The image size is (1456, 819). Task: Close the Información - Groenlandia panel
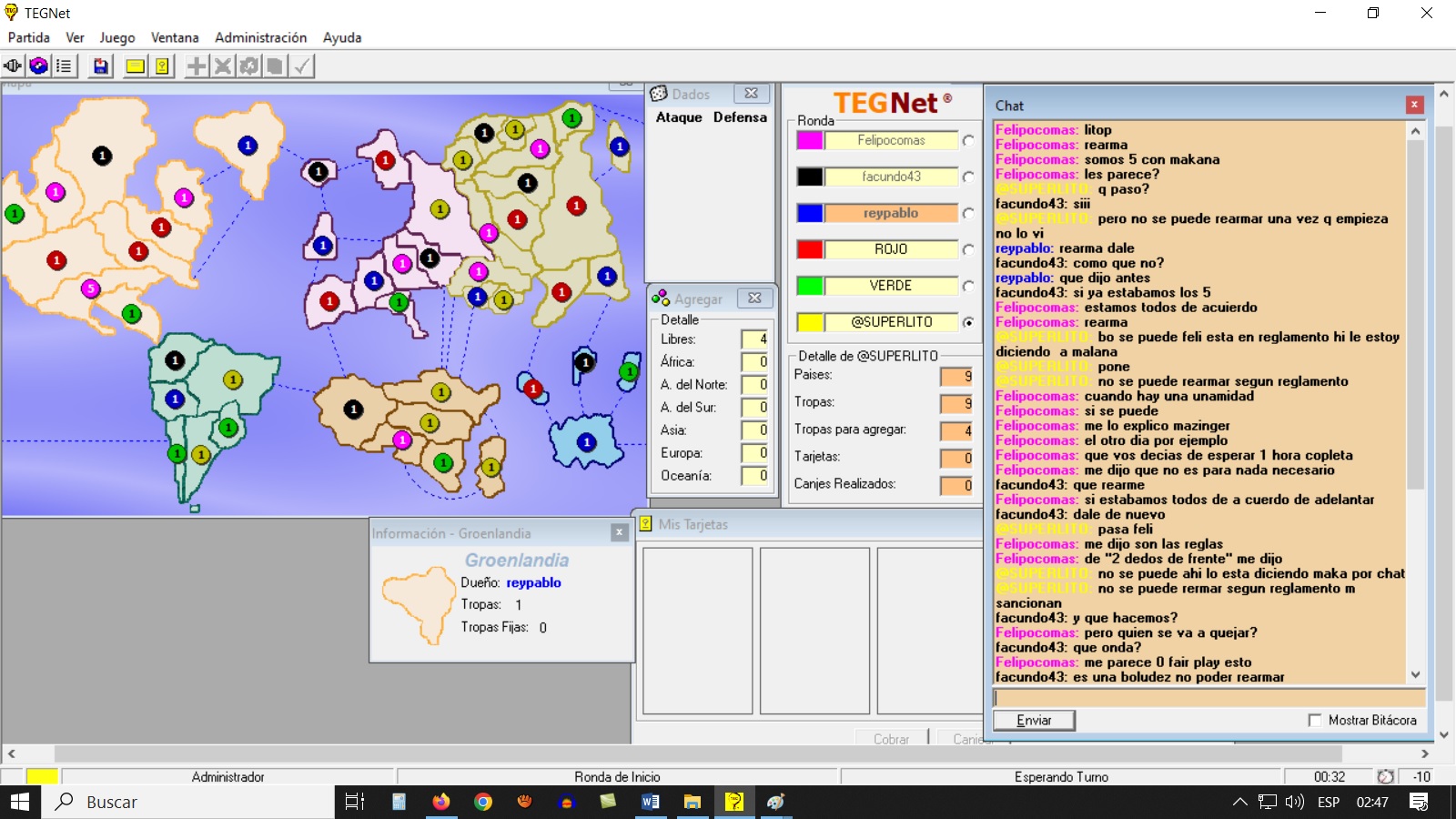coord(619,532)
